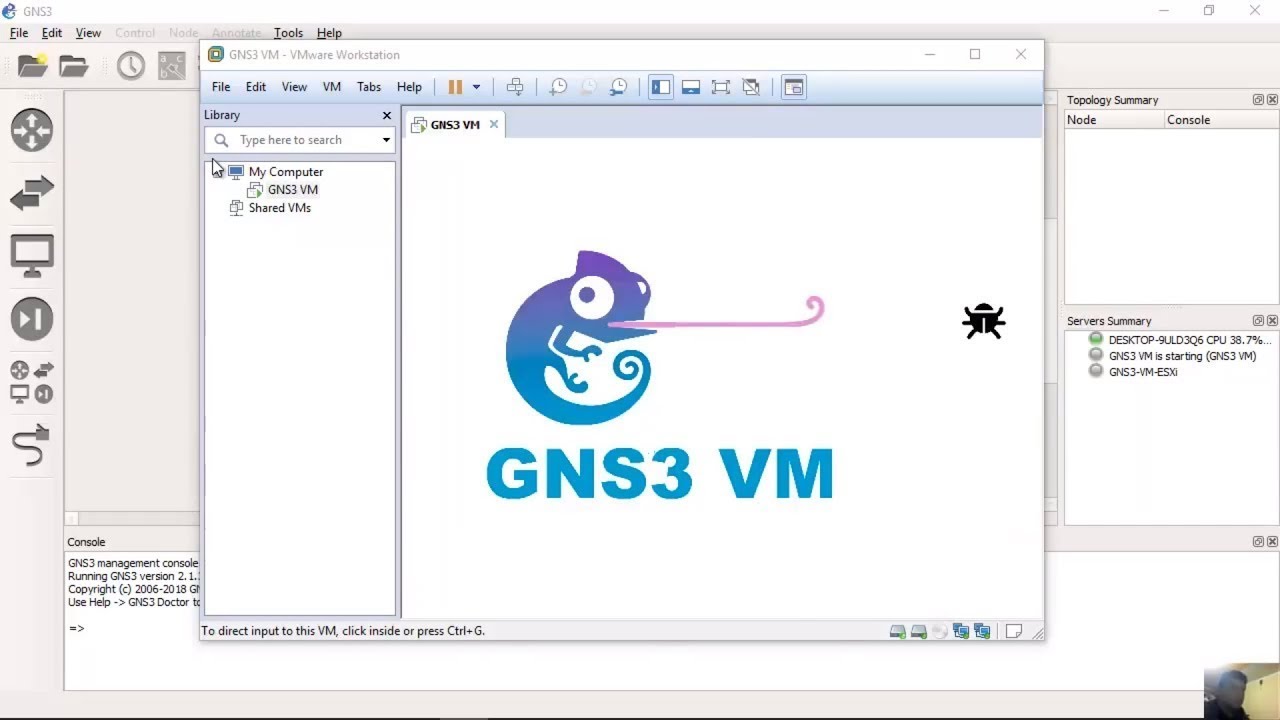Open the GNS3 Tools menu
Viewport: 1280px width, 720px height.
point(288,33)
